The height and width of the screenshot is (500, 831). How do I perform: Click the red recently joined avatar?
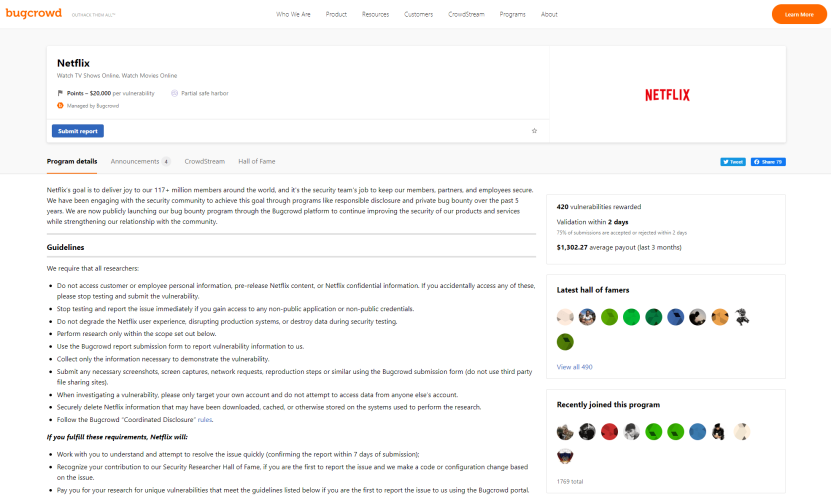(x=609, y=432)
